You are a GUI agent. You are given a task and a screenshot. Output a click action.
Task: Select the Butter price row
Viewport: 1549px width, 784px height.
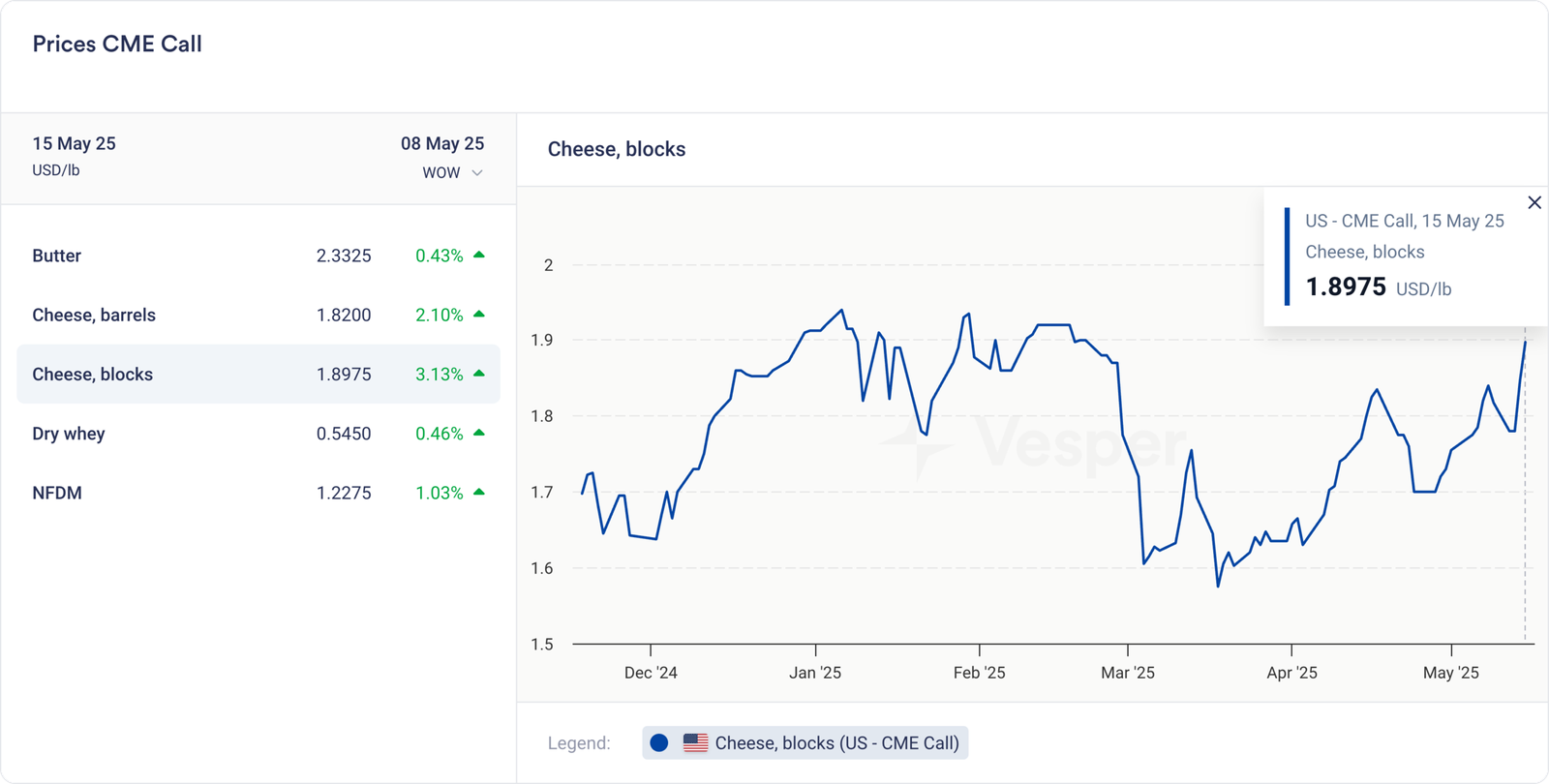coord(258,256)
